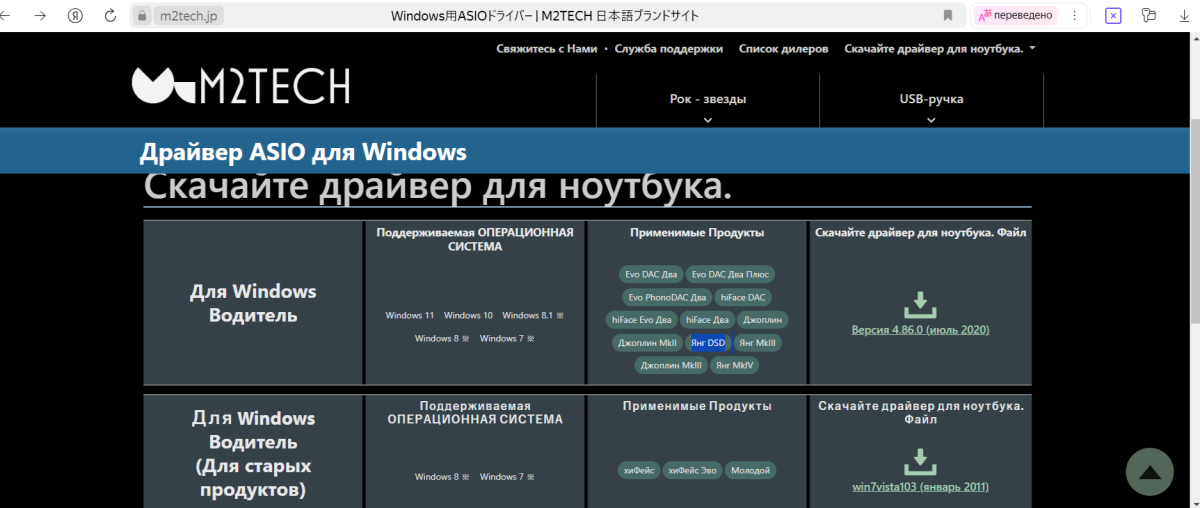Select the 'Молодой' product tag

750,470
